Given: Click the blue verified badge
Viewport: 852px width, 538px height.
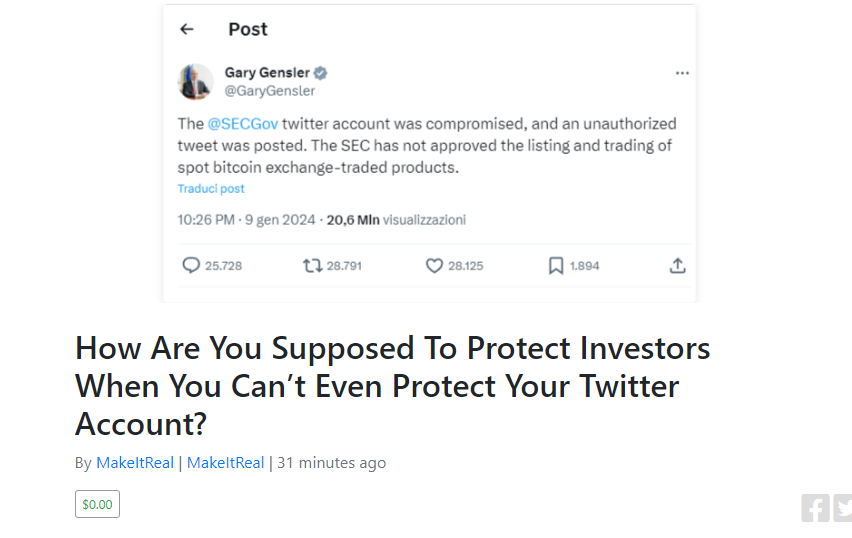Looking at the screenshot, I should [x=321, y=73].
